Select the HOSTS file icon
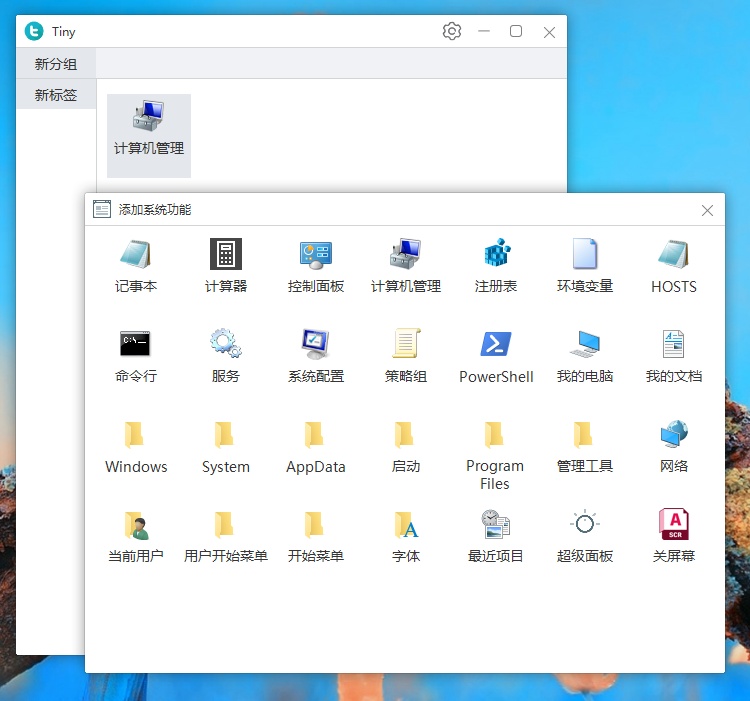The image size is (750, 701). tap(673, 255)
